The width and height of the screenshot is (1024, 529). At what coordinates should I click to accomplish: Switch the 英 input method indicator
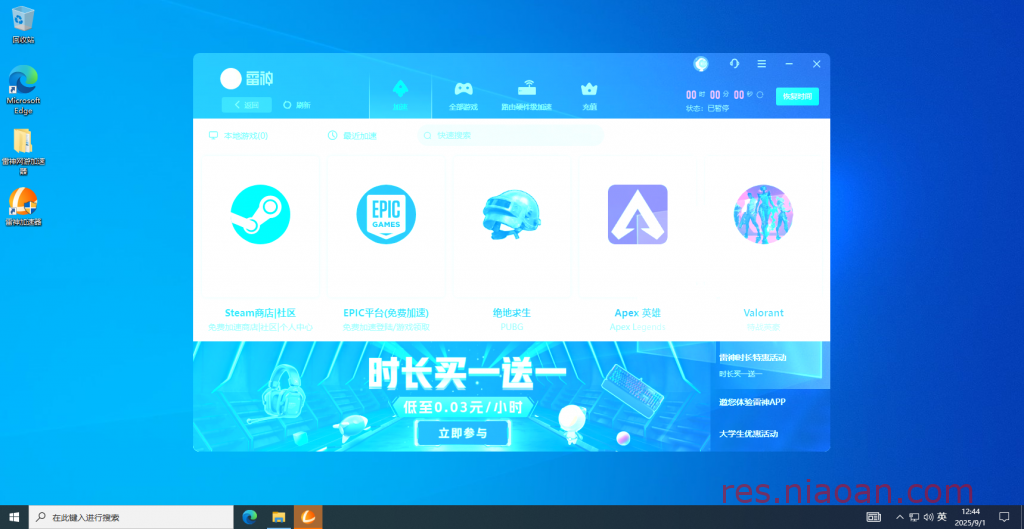pos(942,517)
